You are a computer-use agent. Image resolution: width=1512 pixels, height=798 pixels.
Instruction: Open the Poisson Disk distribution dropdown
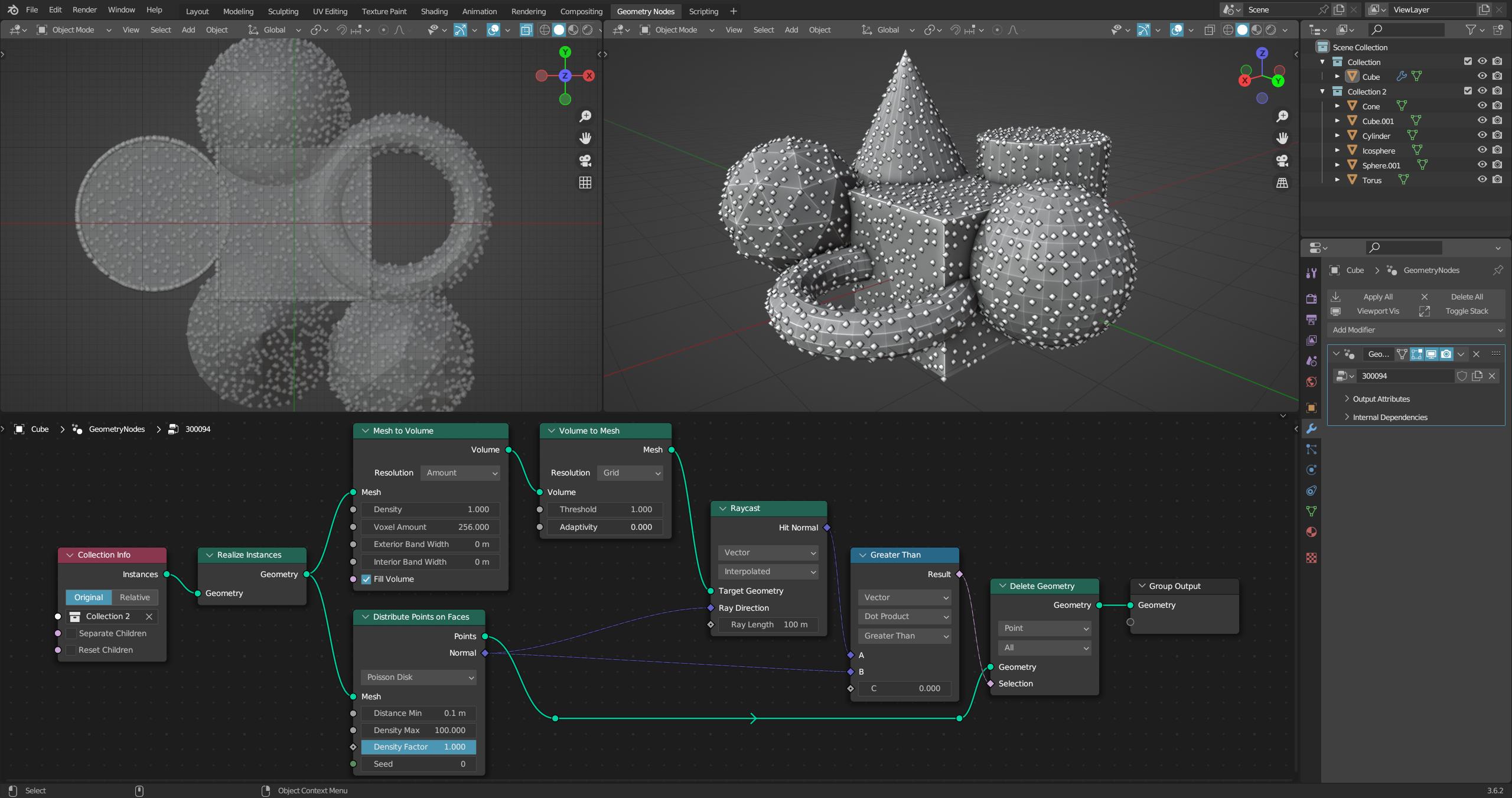point(419,677)
